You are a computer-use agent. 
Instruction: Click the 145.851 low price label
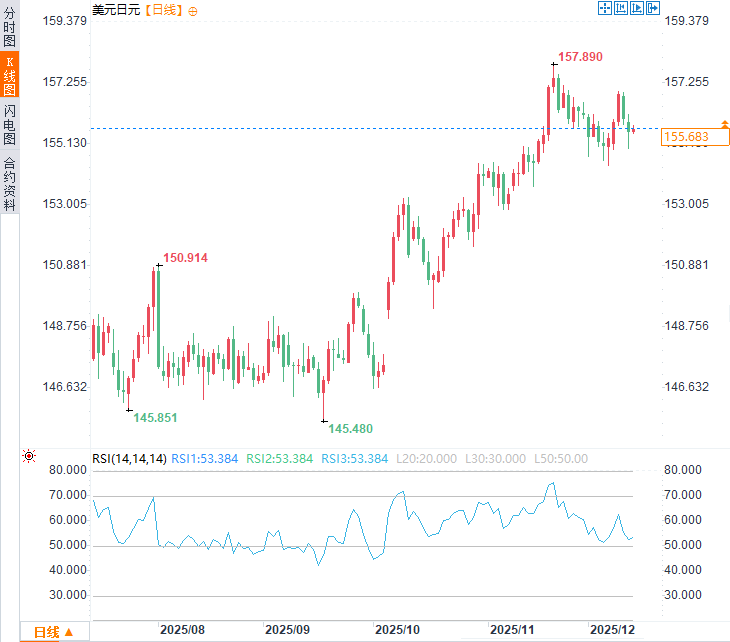point(155,418)
